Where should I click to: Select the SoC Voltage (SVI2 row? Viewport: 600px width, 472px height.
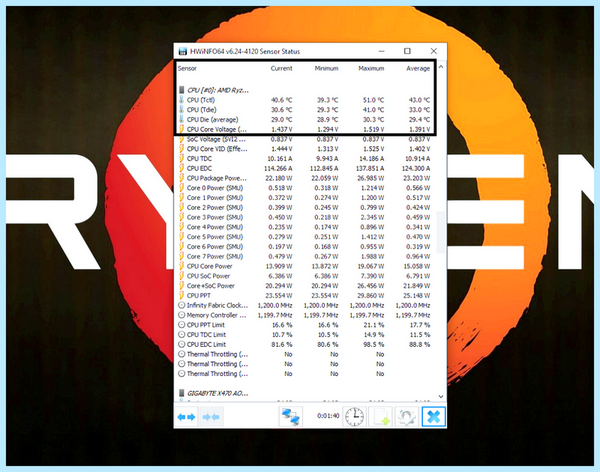[x=305, y=139]
